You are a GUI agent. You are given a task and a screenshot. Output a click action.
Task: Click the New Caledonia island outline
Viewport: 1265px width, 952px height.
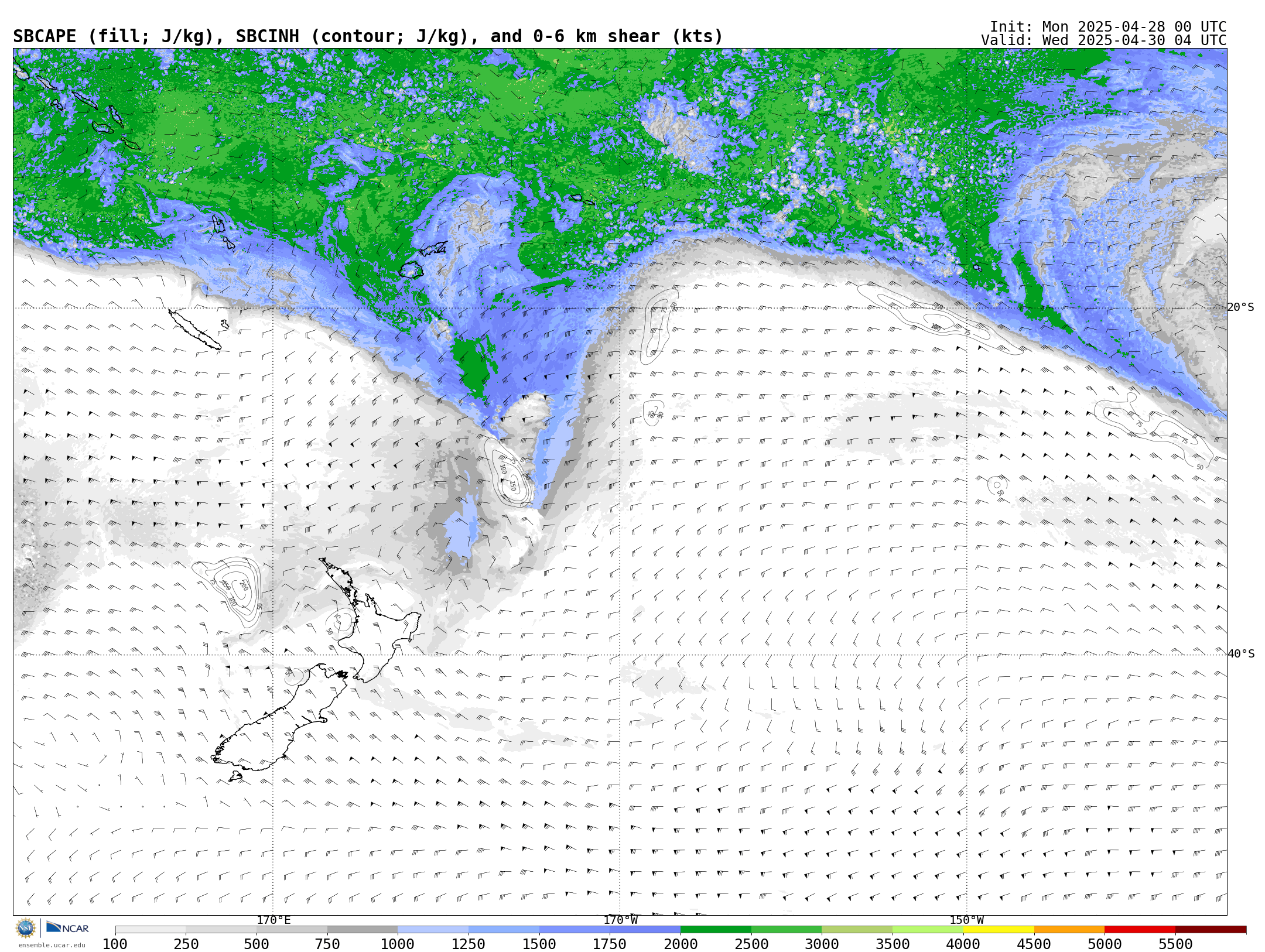[195, 330]
